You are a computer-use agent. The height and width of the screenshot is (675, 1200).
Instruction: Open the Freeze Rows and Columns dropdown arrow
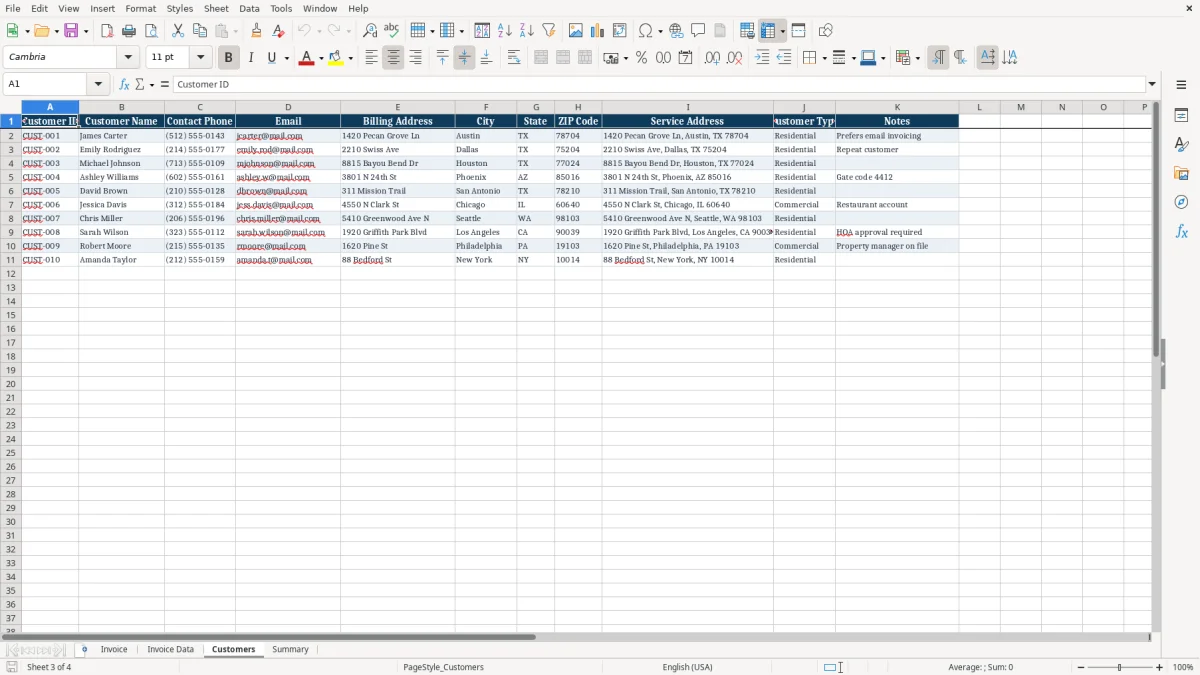782,31
